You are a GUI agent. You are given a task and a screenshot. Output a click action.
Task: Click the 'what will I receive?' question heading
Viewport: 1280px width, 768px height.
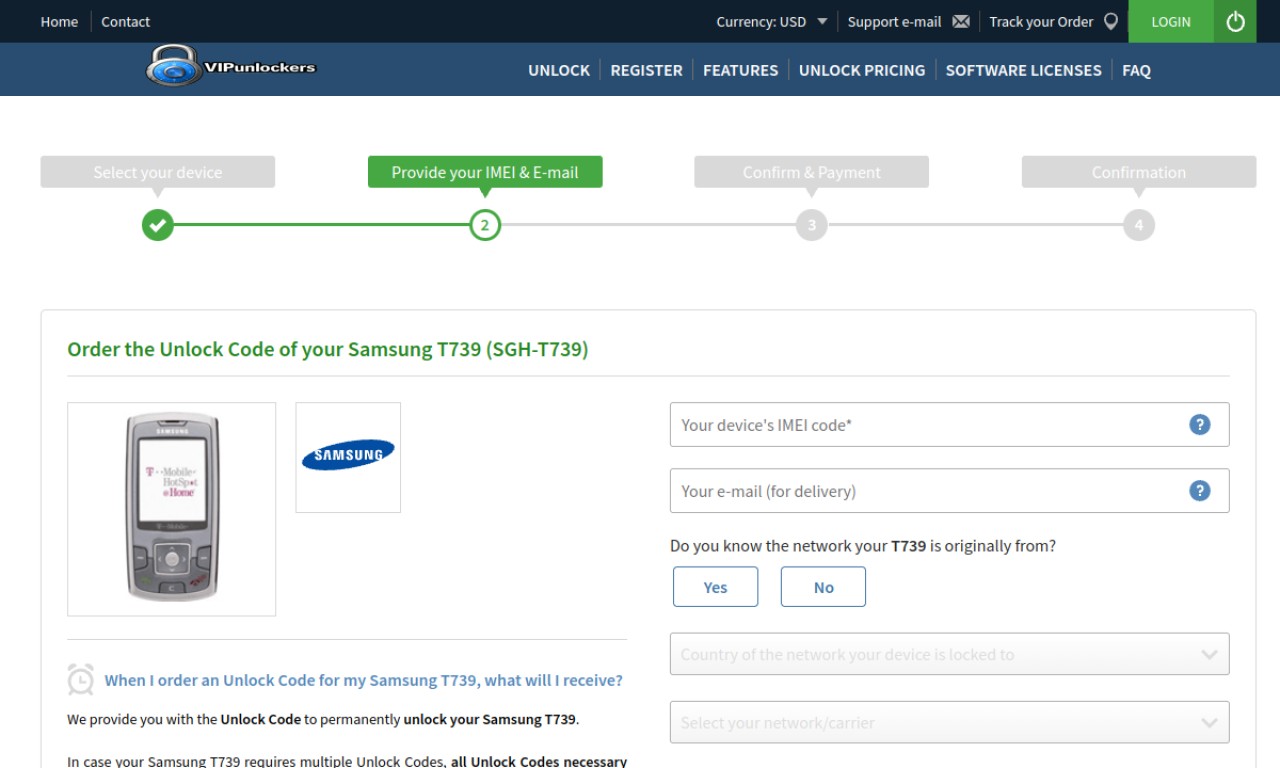(363, 680)
